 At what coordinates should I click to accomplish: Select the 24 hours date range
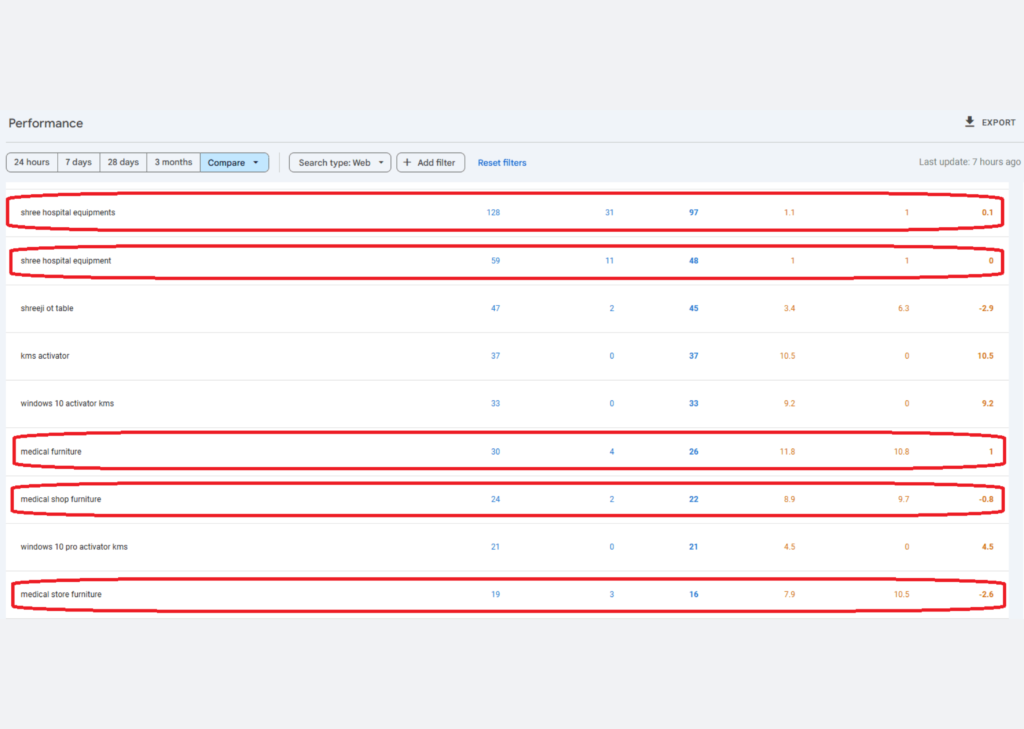coord(32,162)
